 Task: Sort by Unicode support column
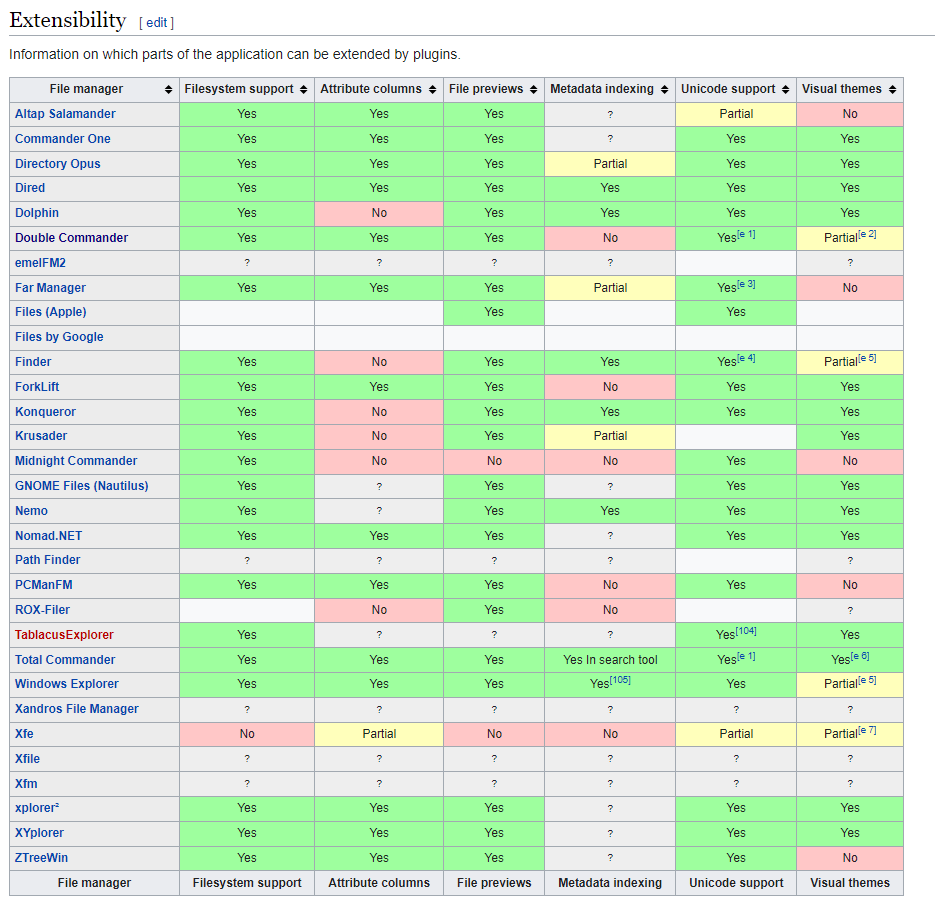(735, 89)
